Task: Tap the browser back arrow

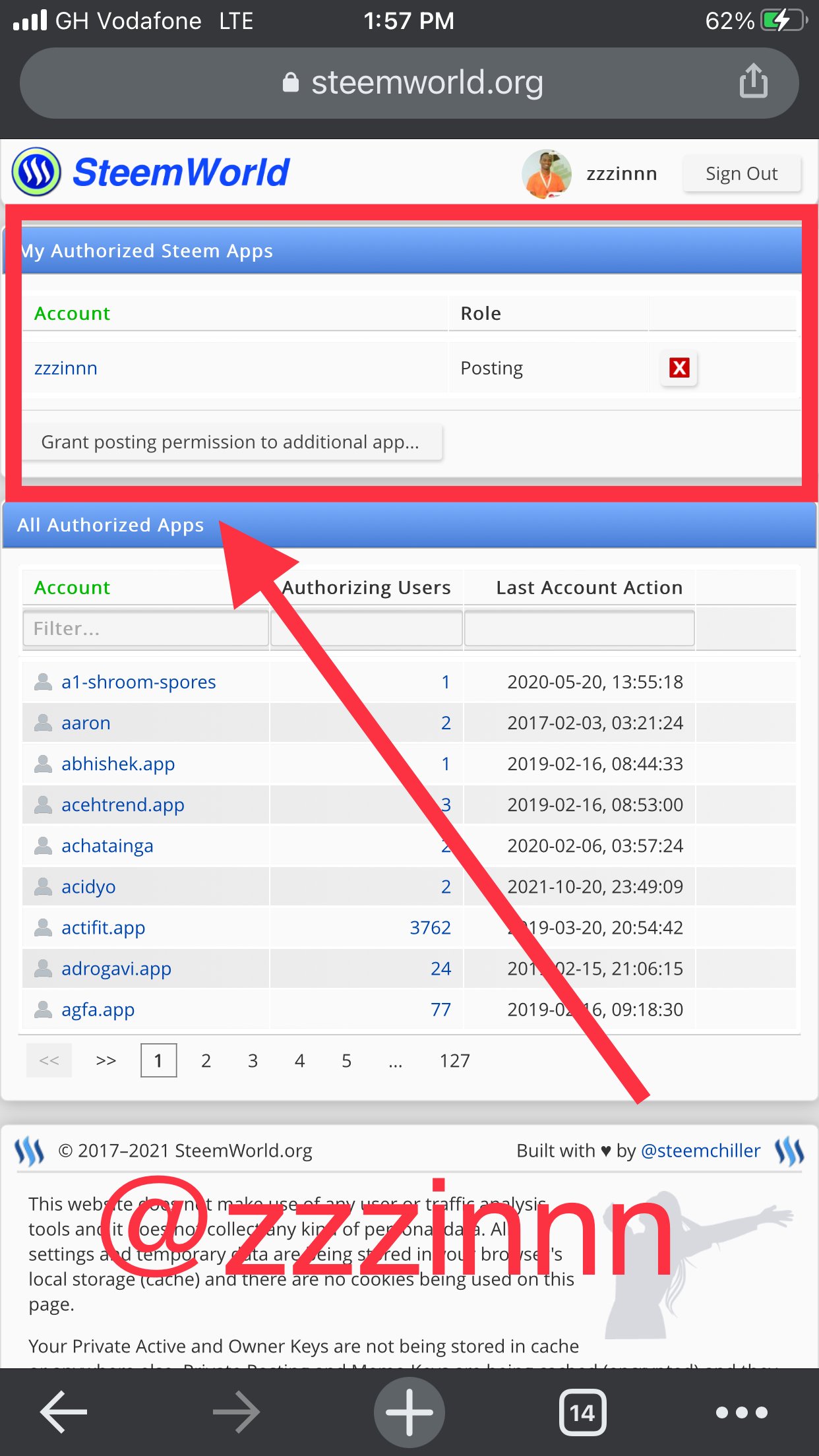Action: [64, 1412]
